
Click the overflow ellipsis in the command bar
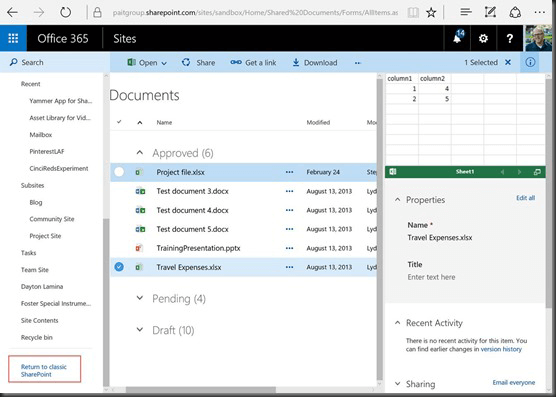[357, 63]
